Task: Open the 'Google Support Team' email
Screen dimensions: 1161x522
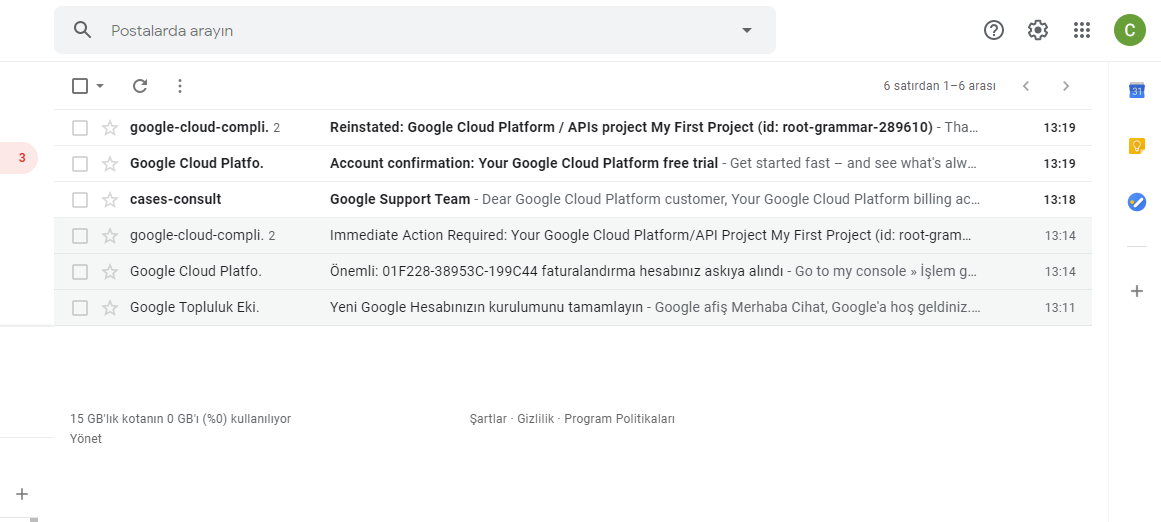Action: coord(572,200)
